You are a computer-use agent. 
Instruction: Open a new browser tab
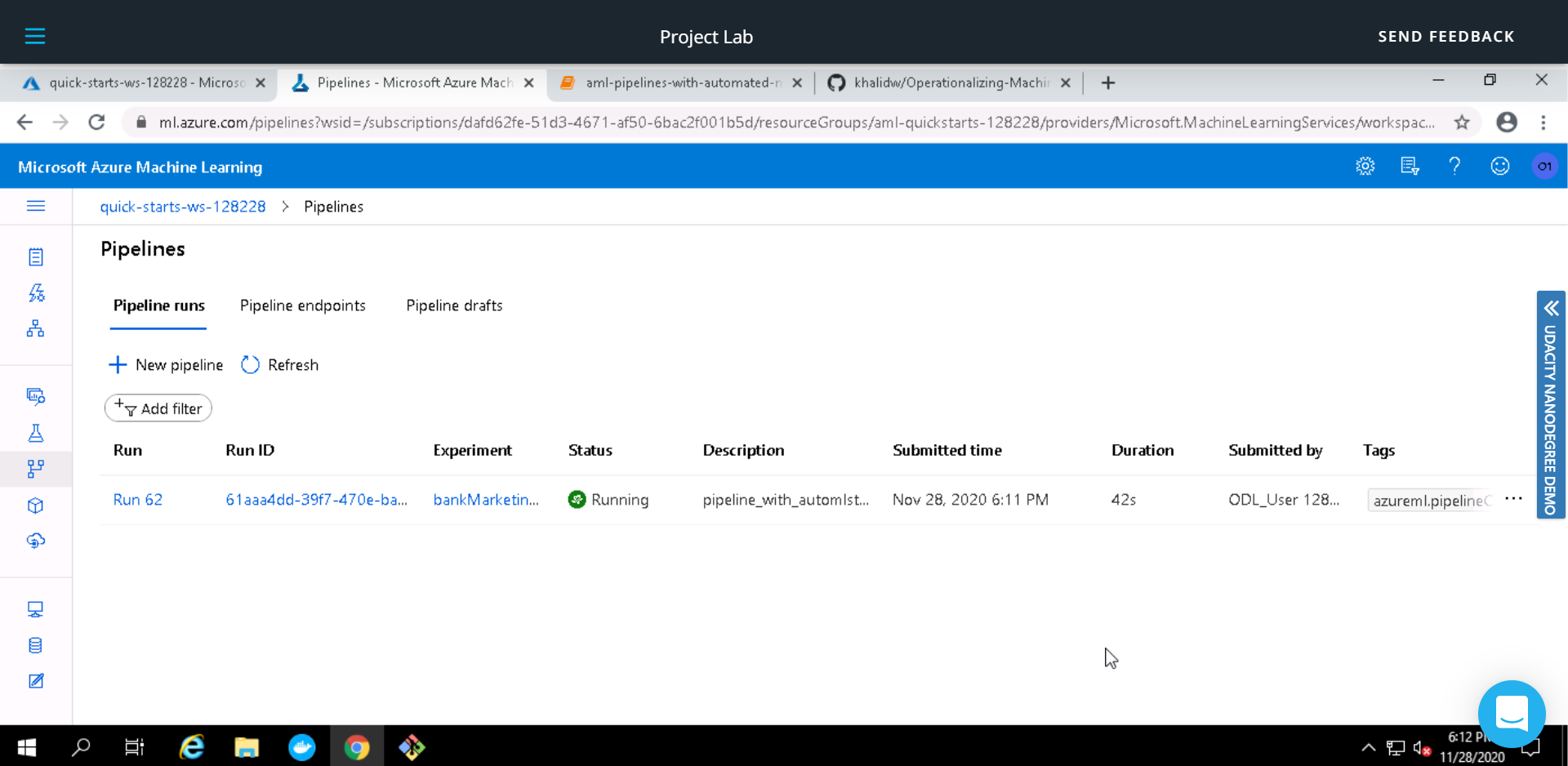point(1108,83)
